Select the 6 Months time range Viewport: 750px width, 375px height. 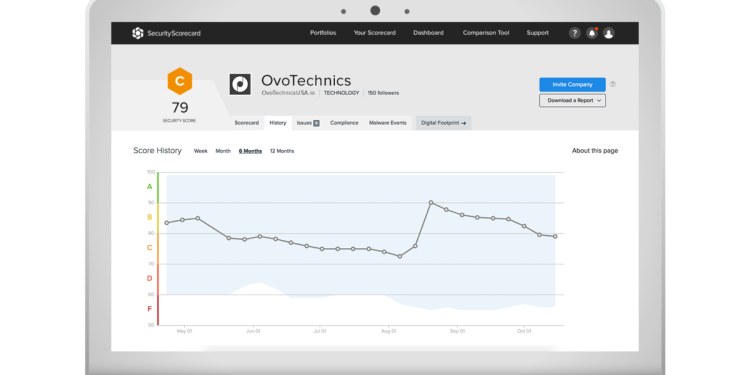point(250,151)
